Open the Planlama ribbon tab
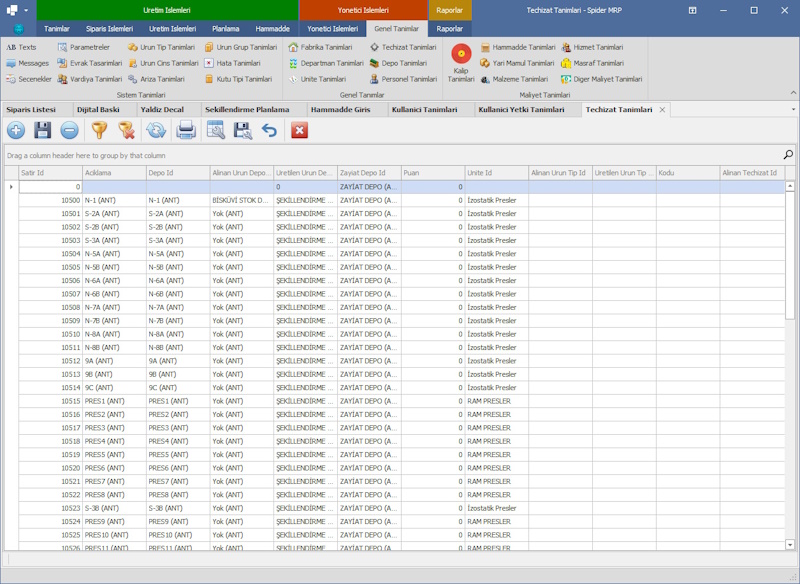The height and width of the screenshot is (584, 800). pos(226,29)
